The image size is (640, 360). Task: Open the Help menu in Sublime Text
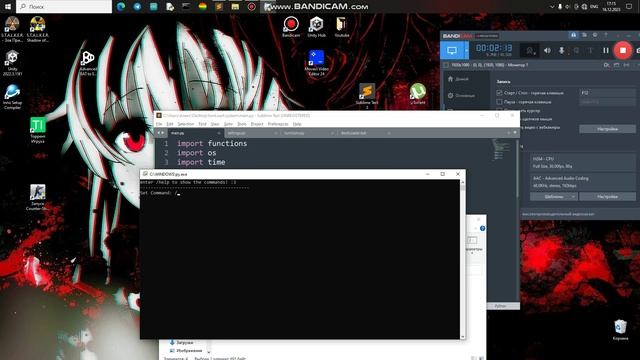297,124
